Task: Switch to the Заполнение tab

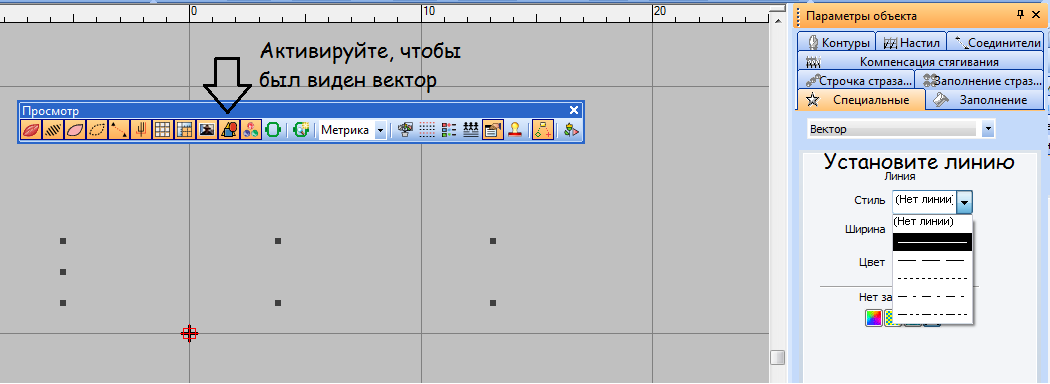Action: pyautogui.click(x=984, y=101)
